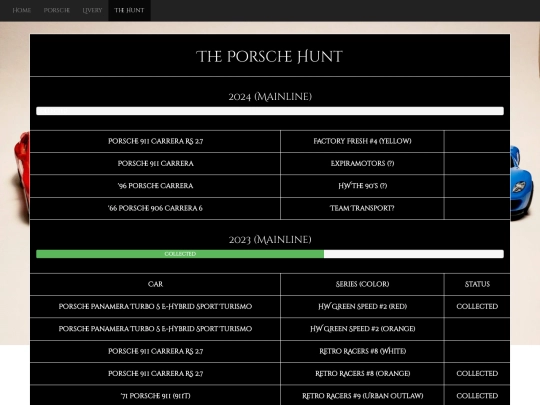Screen dimensions: 540x405
Task: Click Collected status for Green Speed Red
Action: 477,307
